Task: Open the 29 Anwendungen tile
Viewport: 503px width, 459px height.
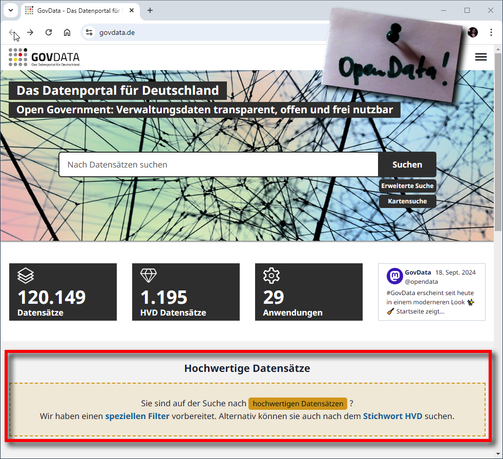Action: point(309,292)
